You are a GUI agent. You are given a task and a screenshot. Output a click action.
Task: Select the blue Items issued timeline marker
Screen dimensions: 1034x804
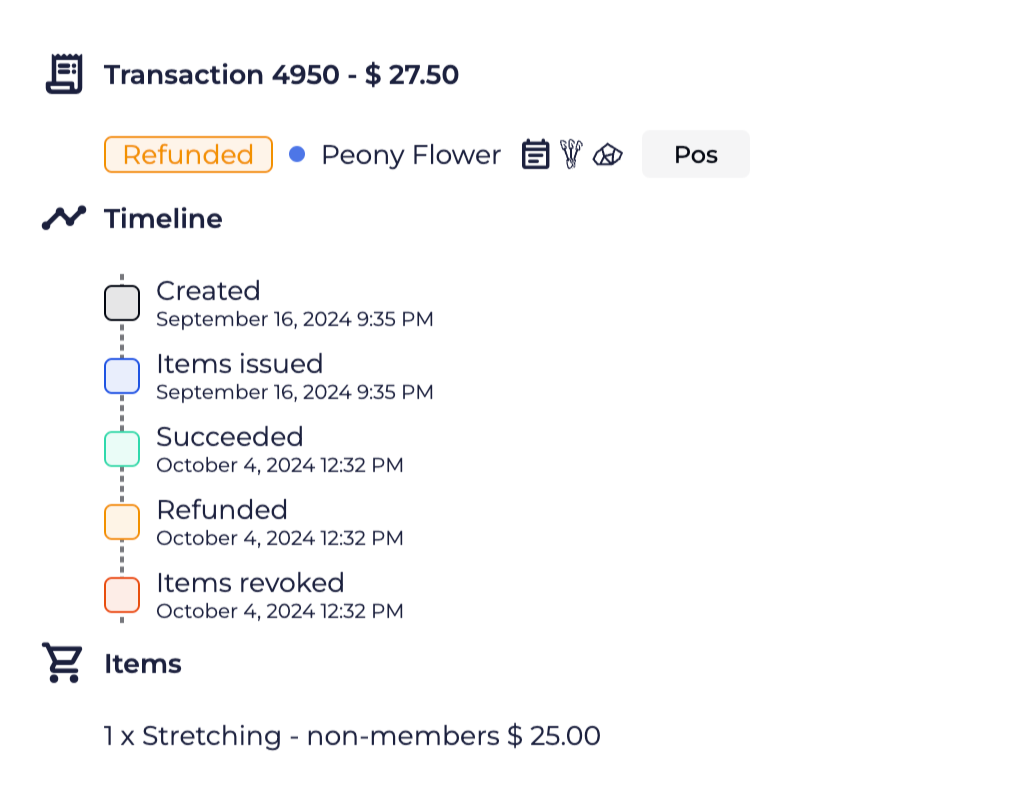pyautogui.click(x=122, y=376)
